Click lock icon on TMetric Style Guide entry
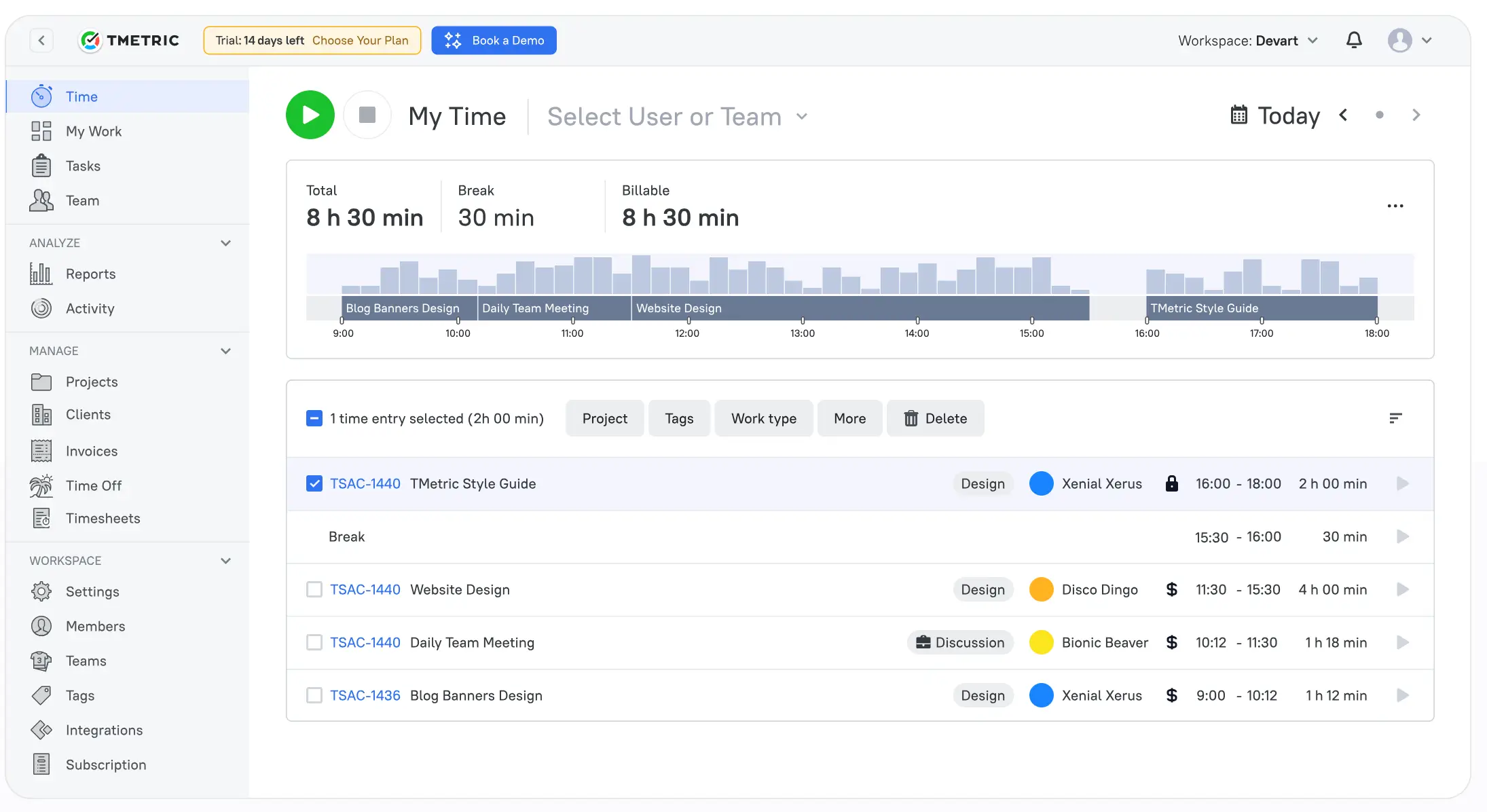This screenshot has height=812, width=1487. coord(1171,483)
